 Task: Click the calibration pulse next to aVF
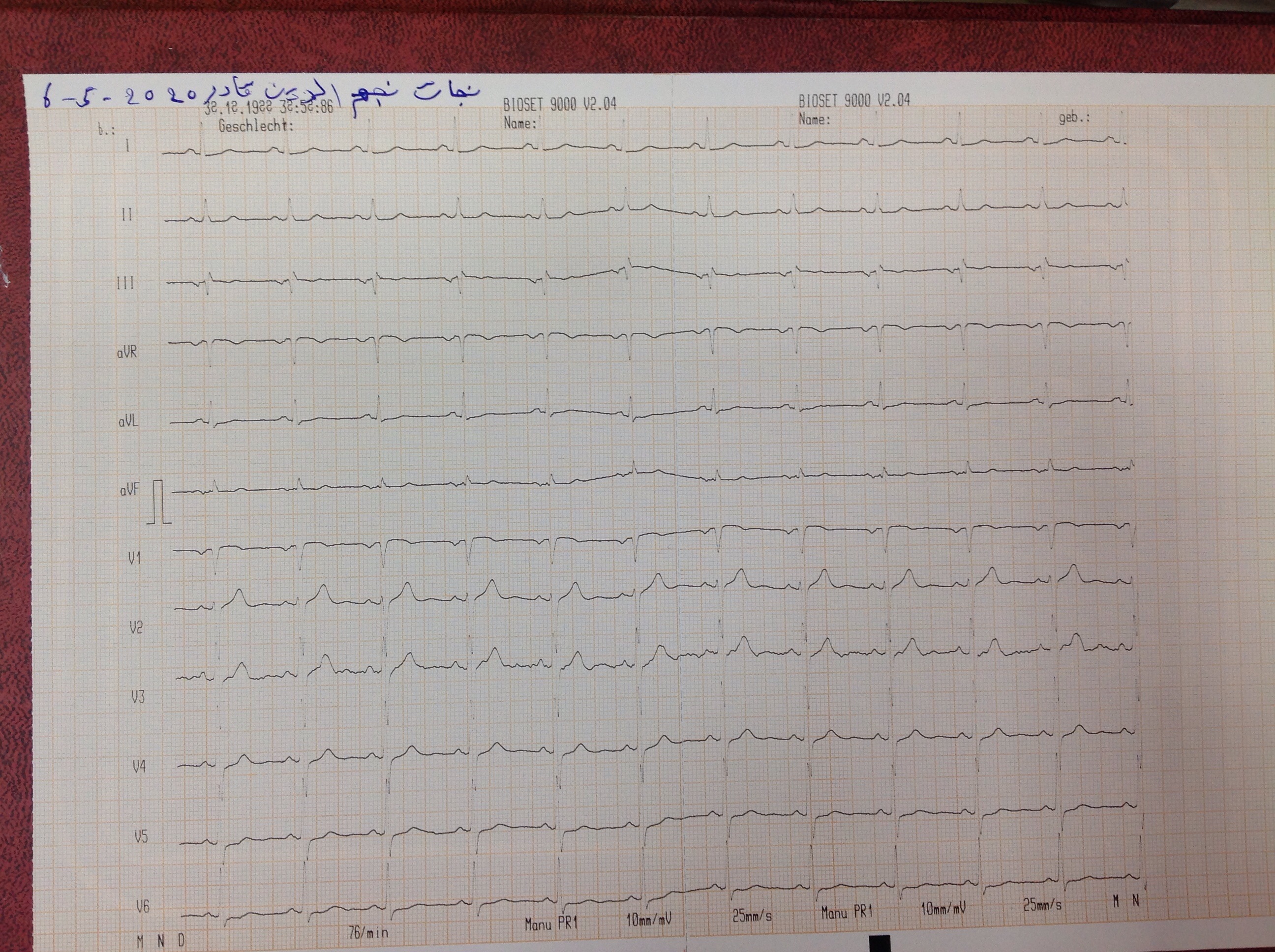(x=158, y=502)
